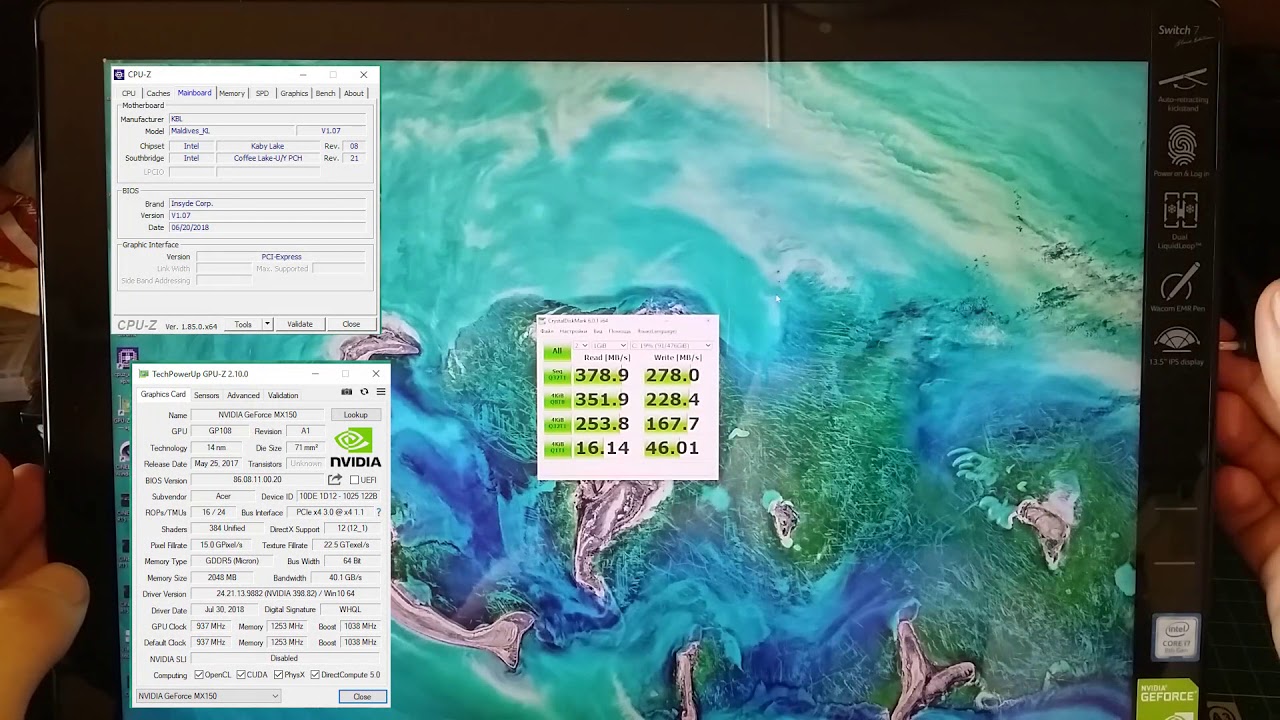The image size is (1280, 720).
Task: Open the 1GiB test size dropdown
Action: 608,346
